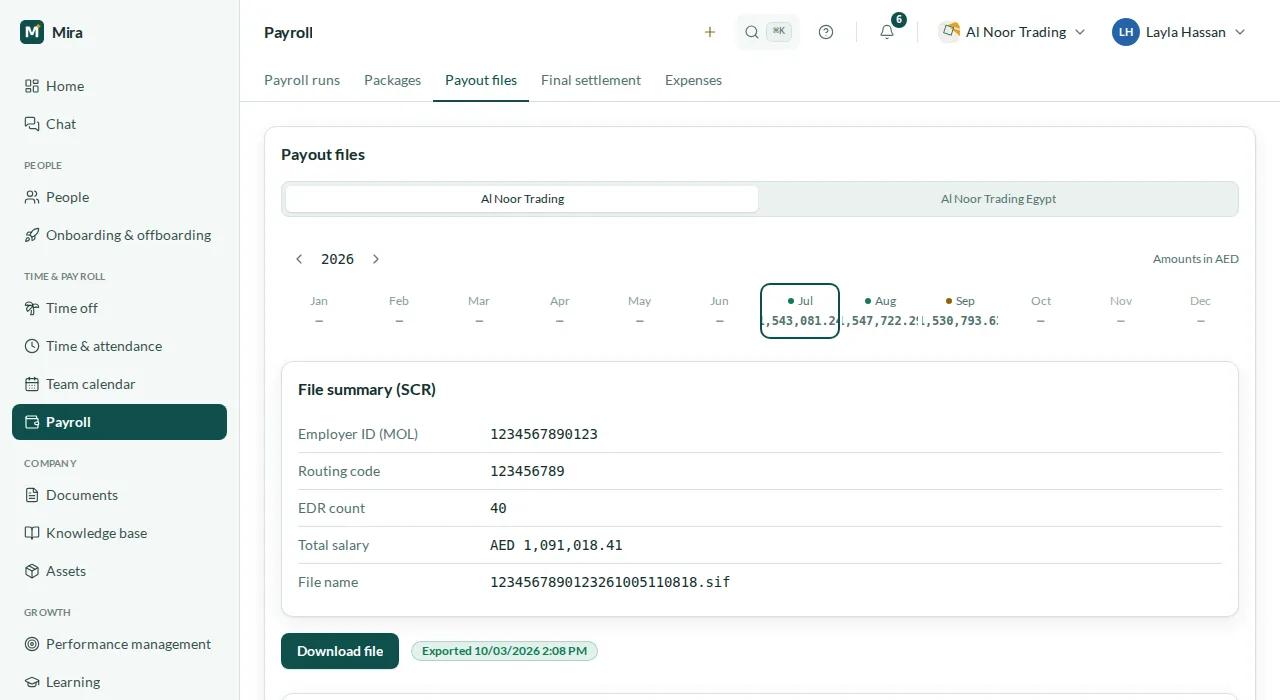
Task: Open Onboarding & offboarding page
Action: pos(119,235)
